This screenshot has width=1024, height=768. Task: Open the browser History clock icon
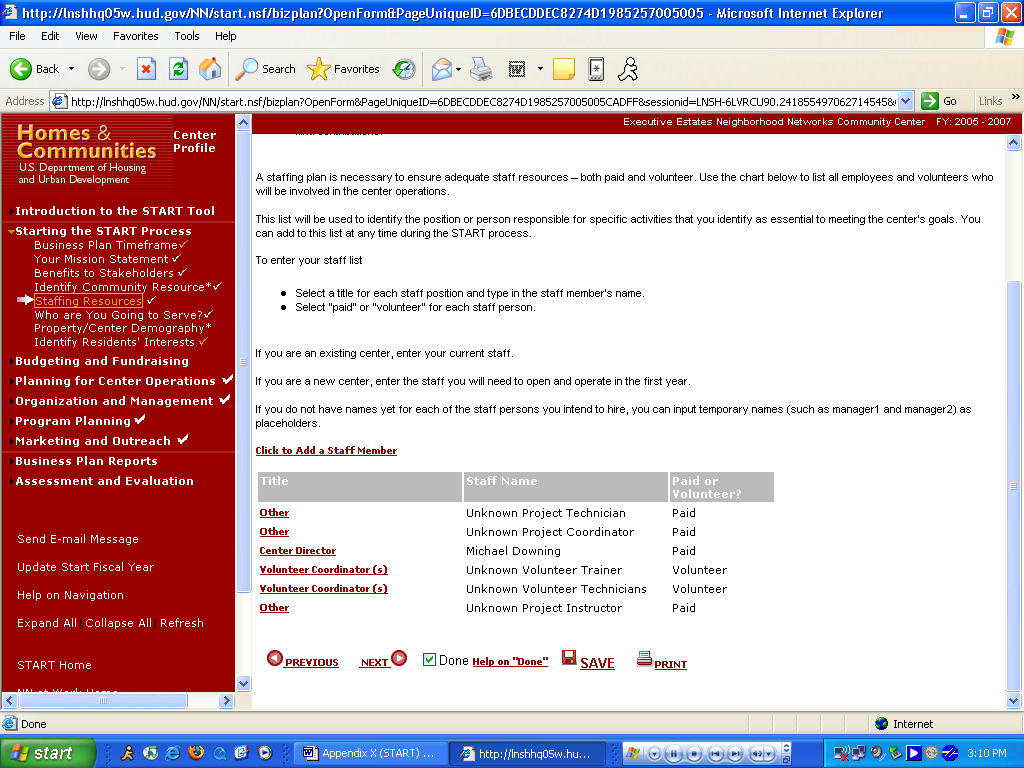pos(404,69)
